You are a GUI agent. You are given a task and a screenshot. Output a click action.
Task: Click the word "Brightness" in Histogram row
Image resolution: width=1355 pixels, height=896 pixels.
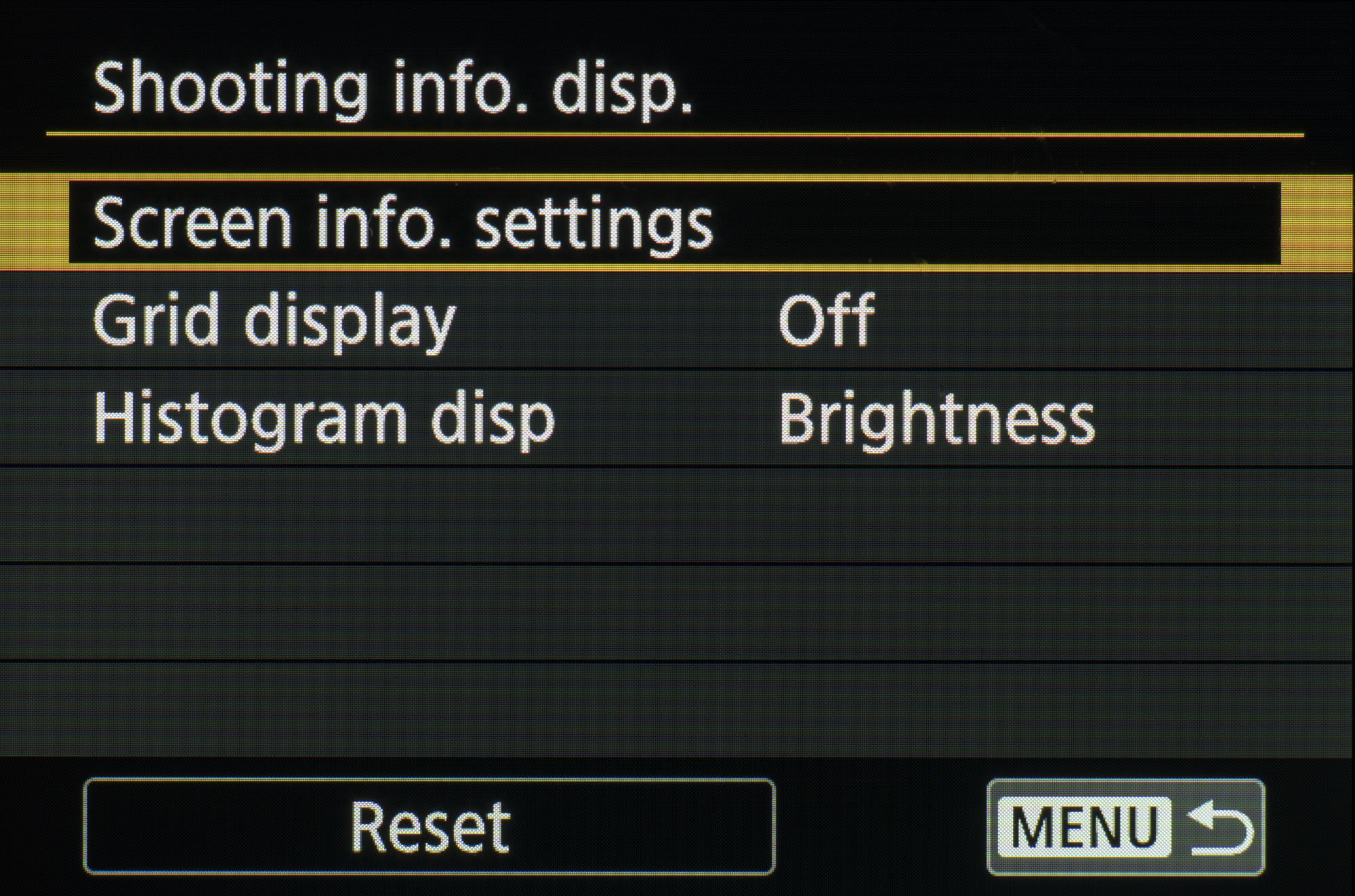936,419
